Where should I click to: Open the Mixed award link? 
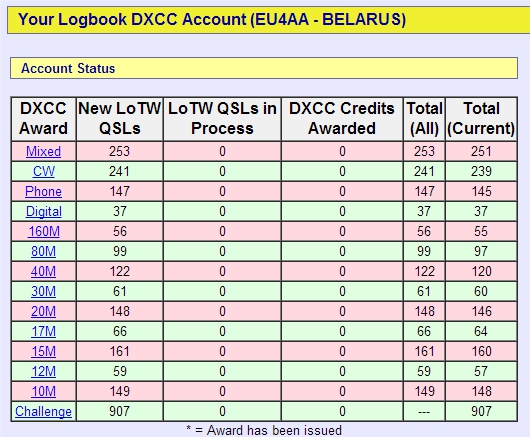[x=43, y=151]
